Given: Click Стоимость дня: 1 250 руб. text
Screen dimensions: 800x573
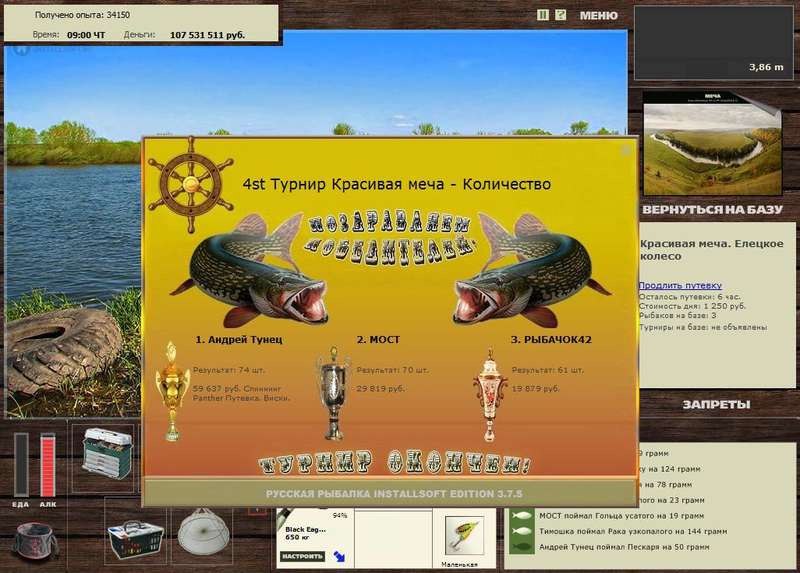Looking at the screenshot, I should pos(692,306).
